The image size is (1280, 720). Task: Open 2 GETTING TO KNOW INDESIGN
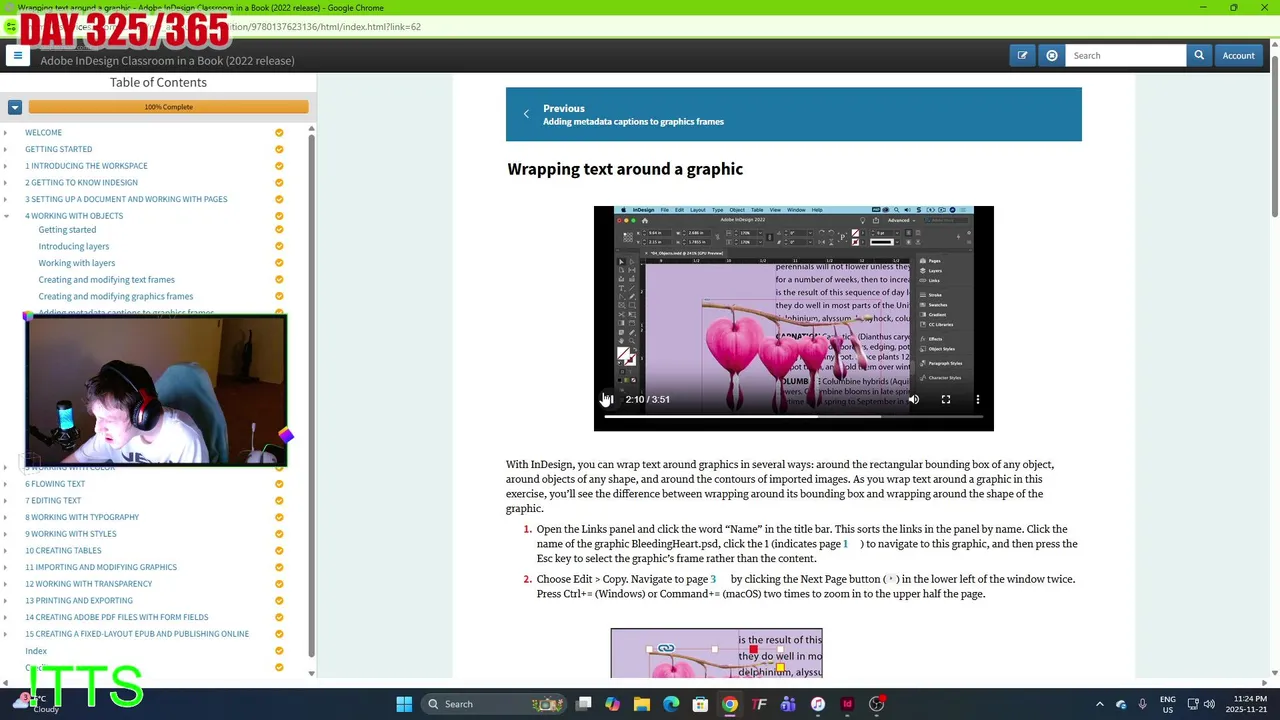pos(81,182)
